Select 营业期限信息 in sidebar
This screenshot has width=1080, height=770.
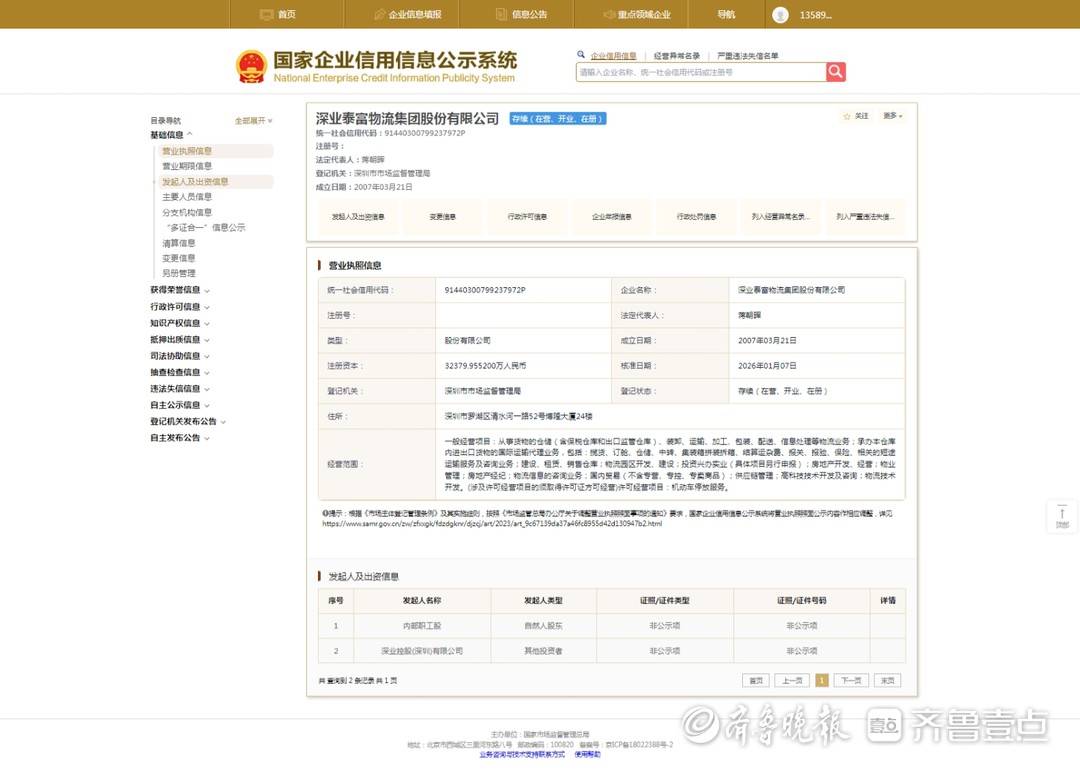click(187, 166)
